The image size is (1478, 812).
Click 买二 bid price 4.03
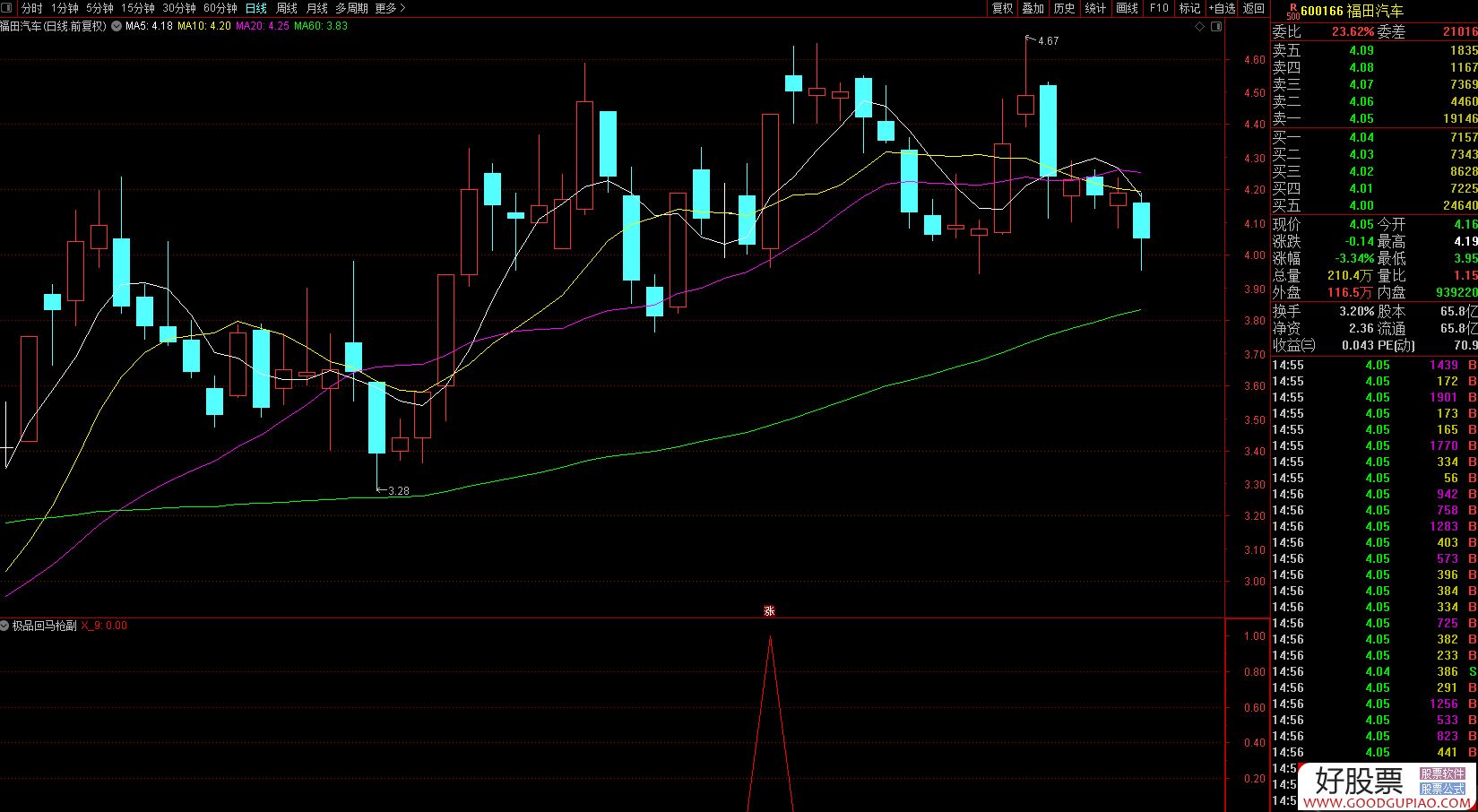point(1361,154)
